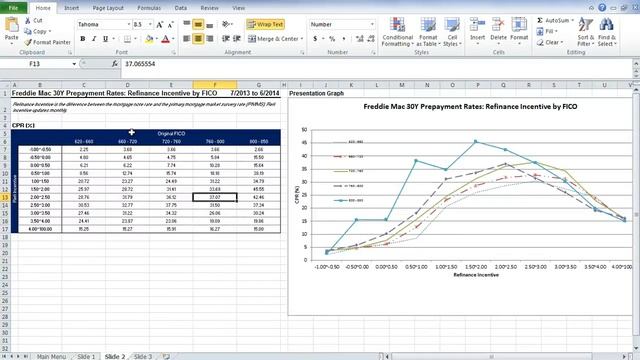Expand the AutoSum dropdown arrow
The width and height of the screenshot is (640, 360).
[x=572, y=20]
